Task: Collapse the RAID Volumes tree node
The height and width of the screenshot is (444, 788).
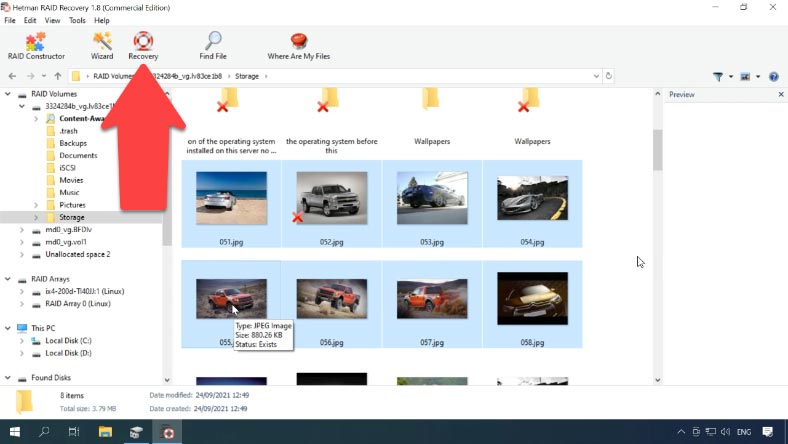Action: [8, 94]
